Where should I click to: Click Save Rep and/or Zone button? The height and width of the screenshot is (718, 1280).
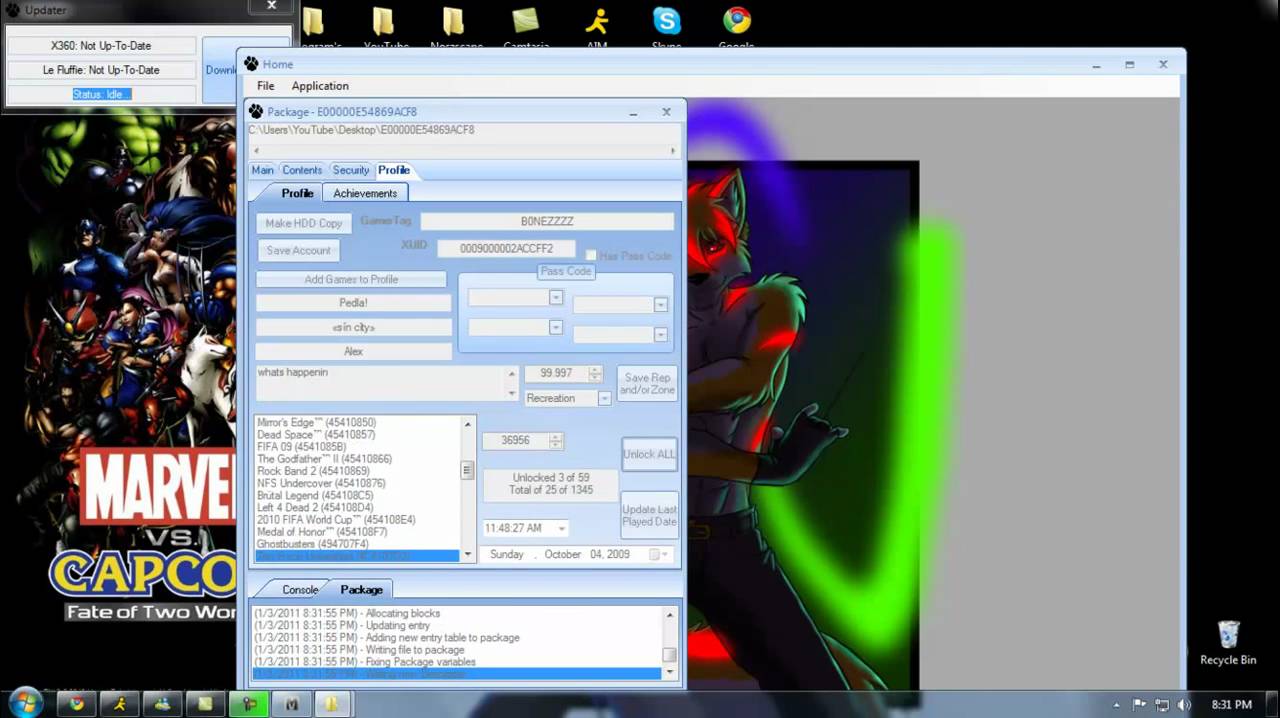(x=647, y=383)
